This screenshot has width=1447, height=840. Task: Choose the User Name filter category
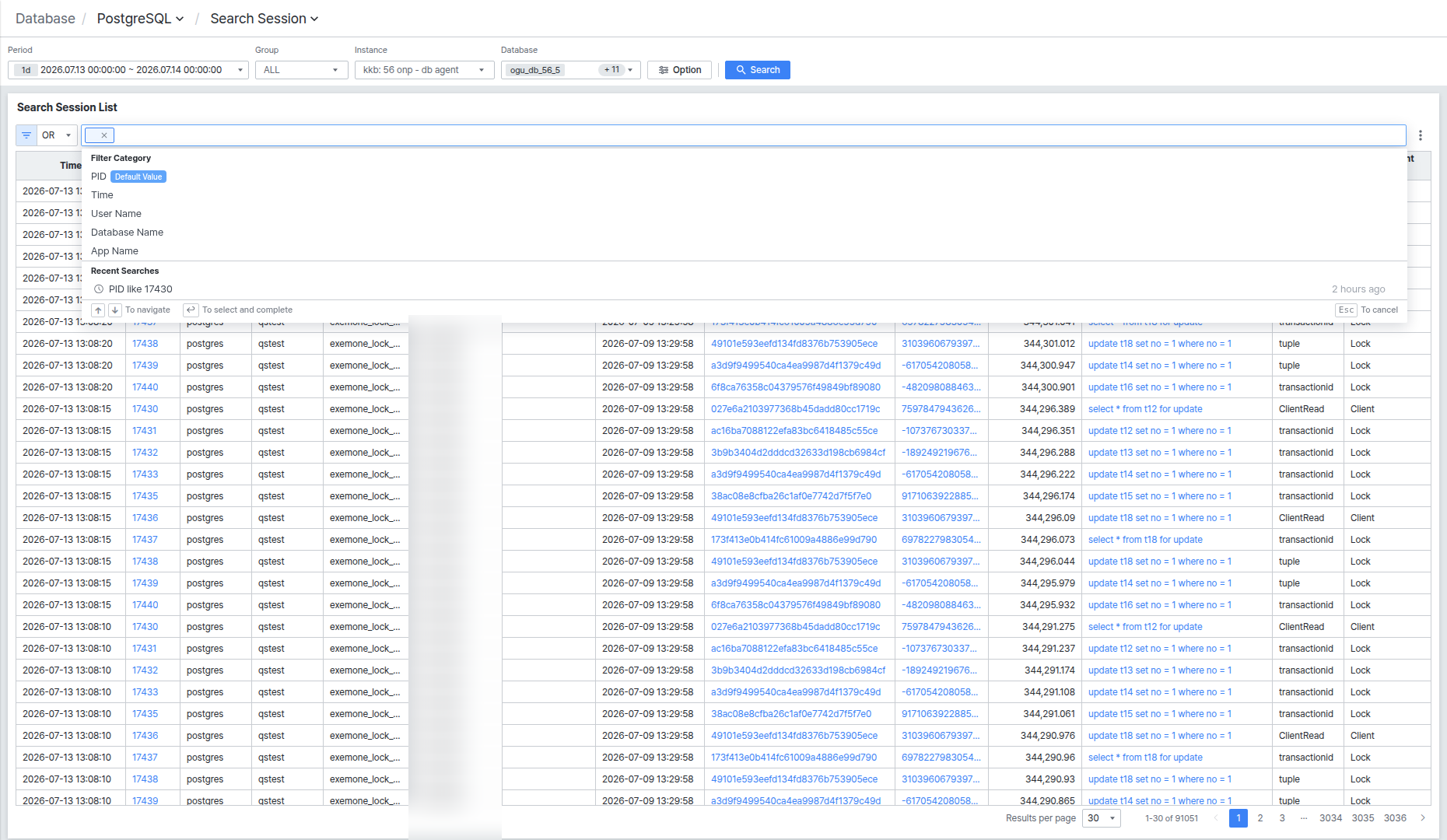tap(116, 214)
